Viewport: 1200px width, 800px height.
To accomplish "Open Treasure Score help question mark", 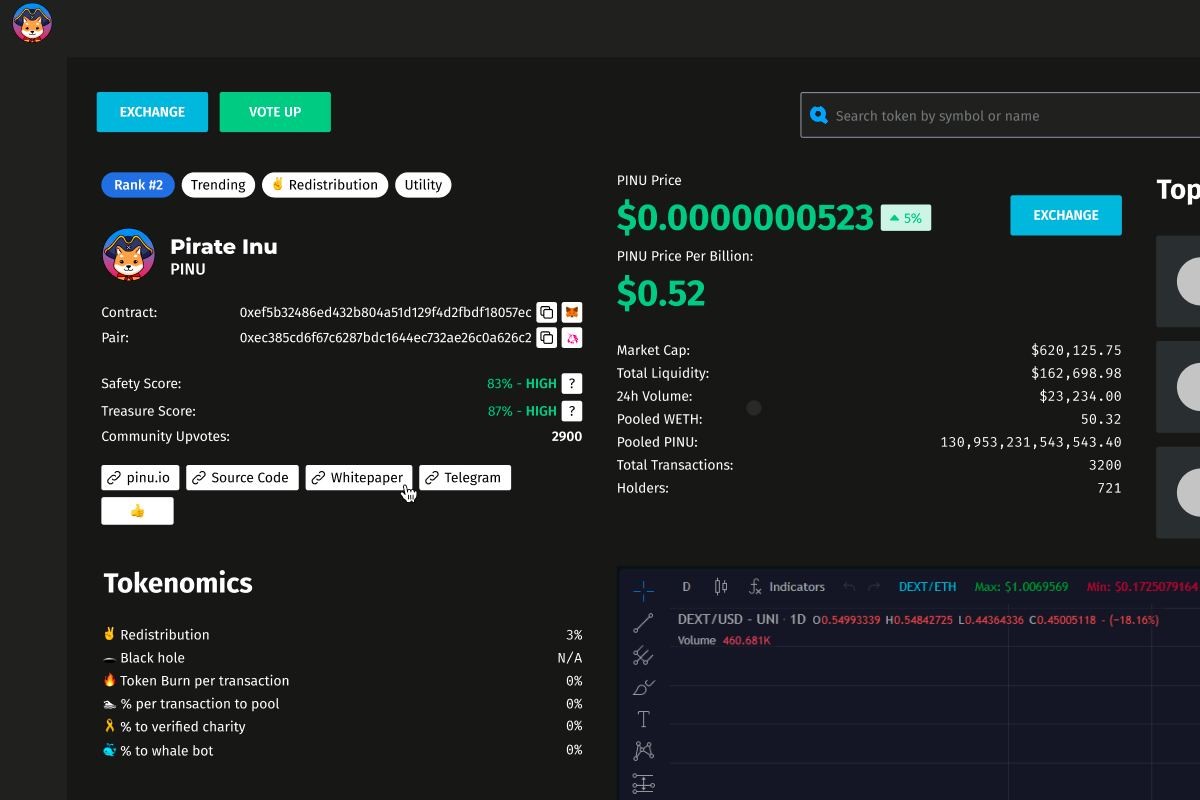I will [x=572, y=411].
